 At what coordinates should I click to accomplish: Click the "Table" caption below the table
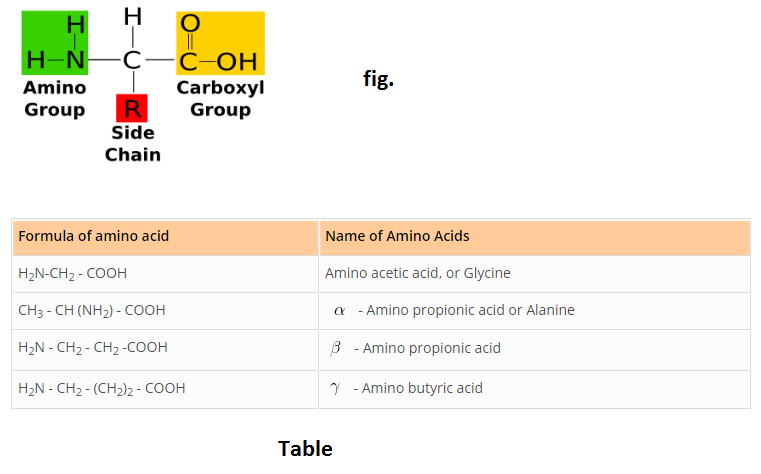305,448
